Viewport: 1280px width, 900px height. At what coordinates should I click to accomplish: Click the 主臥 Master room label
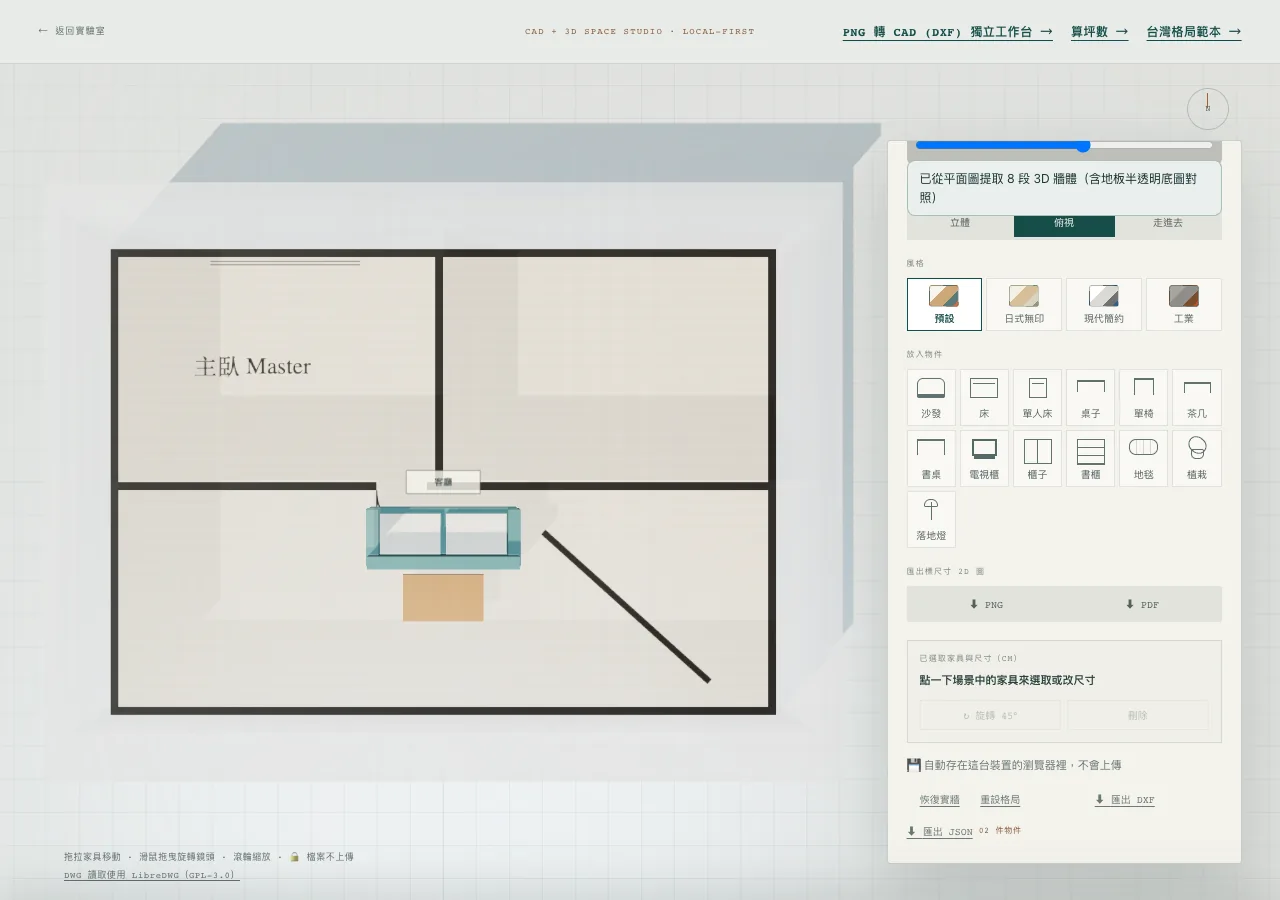point(253,367)
